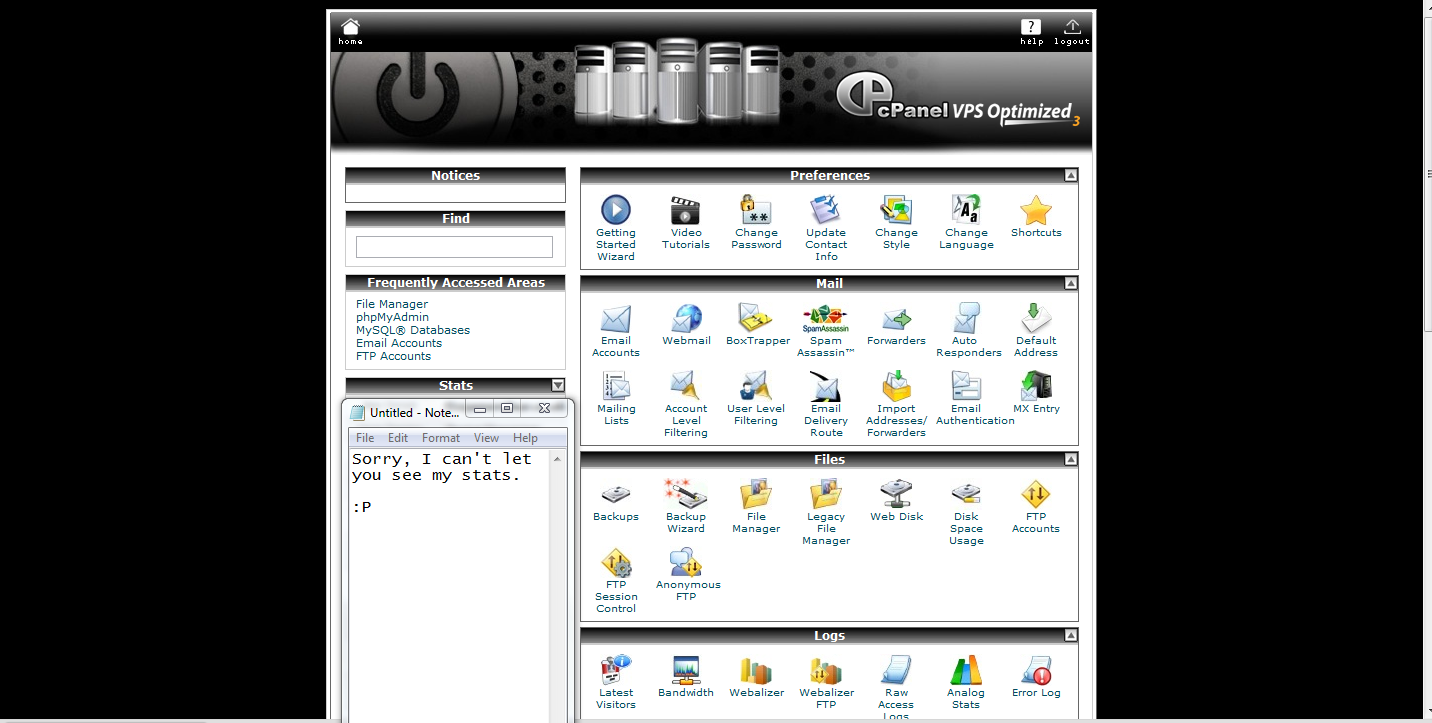This screenshot has height=723, width=1432.
Task: Check Bandwidth statistics
Action: (686, 672)
